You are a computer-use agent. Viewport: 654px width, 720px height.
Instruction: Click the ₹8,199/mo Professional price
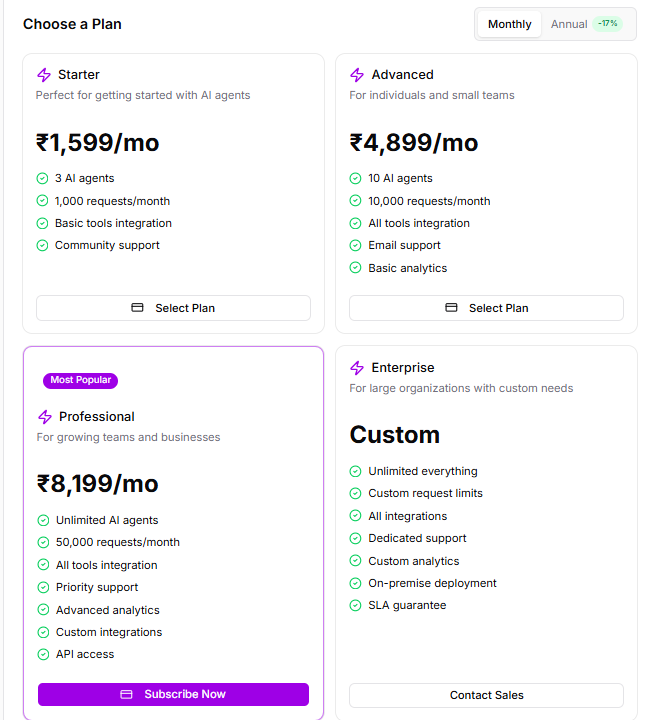98,484
